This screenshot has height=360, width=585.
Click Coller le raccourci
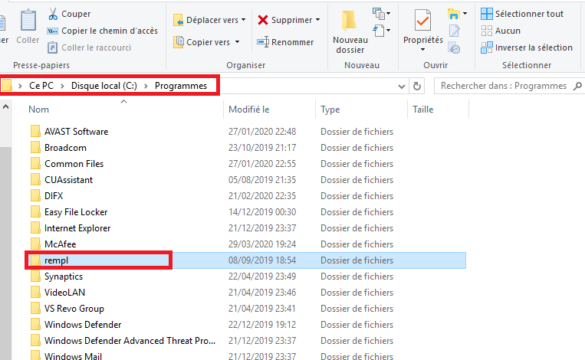pos(90,47)
